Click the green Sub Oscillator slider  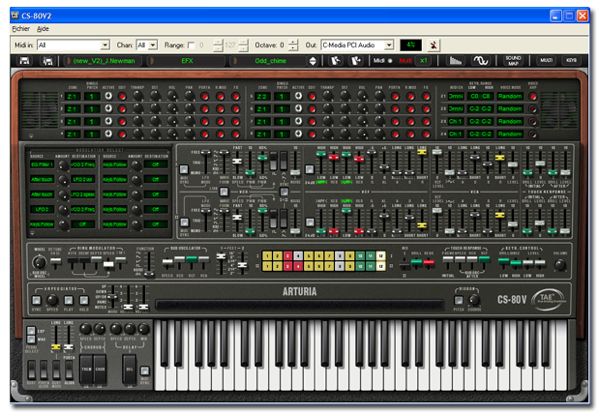point(192,261)
